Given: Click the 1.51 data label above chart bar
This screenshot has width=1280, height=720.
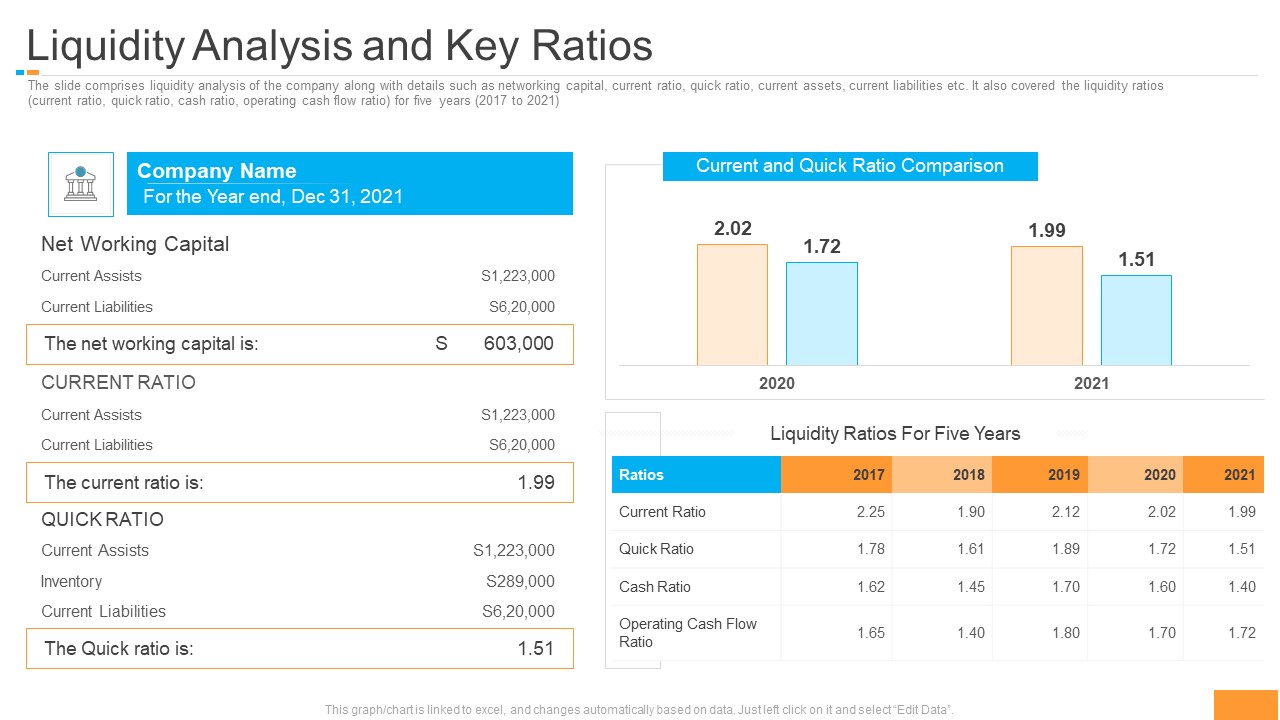Looking at the screenshot, I should tap(1137, 259).
